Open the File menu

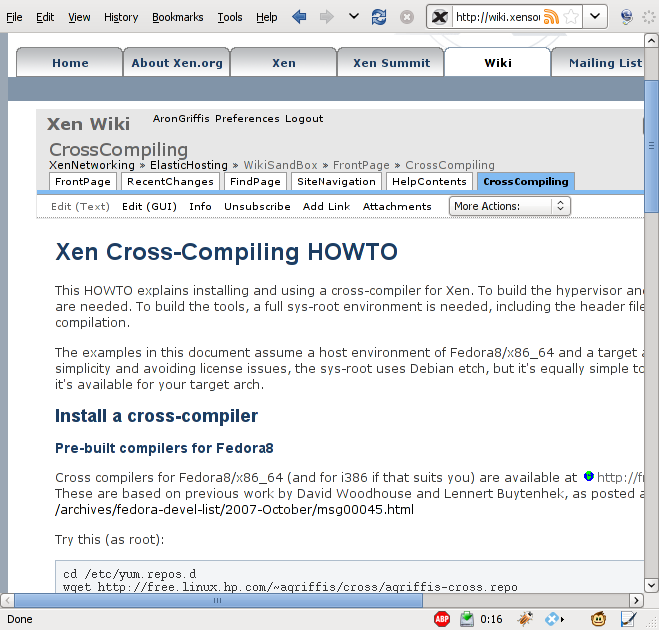tap(14, 17)
